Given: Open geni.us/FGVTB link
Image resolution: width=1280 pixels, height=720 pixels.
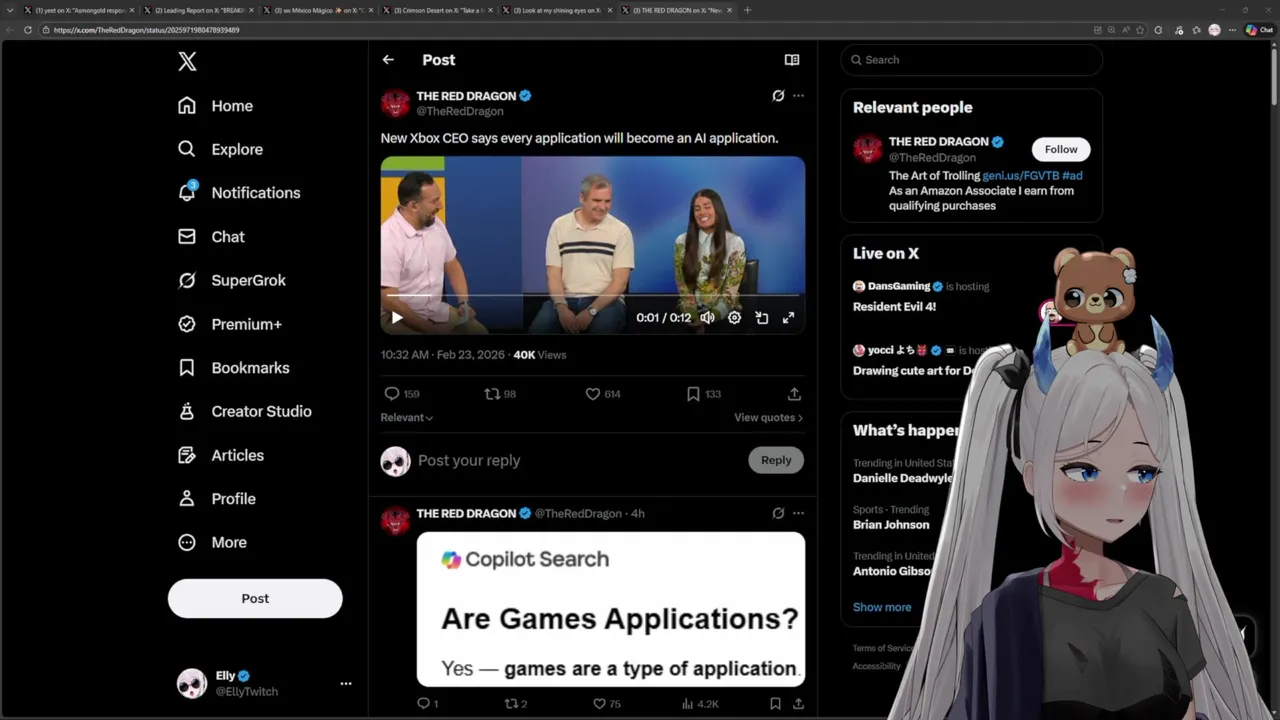Looking at the screenshot, I should point(1020,176).
